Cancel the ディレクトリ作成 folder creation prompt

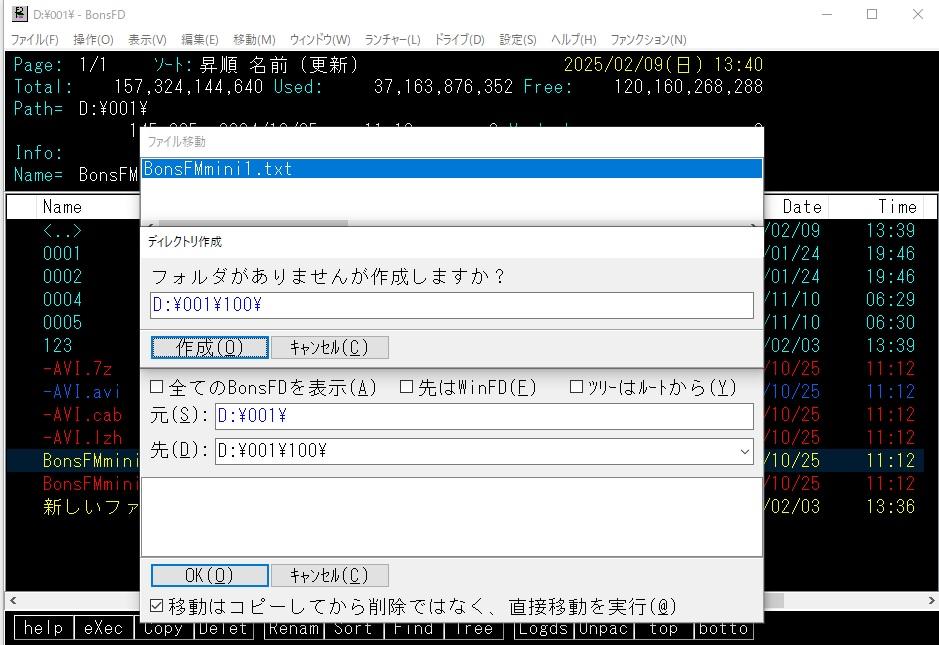coord(329,347)
